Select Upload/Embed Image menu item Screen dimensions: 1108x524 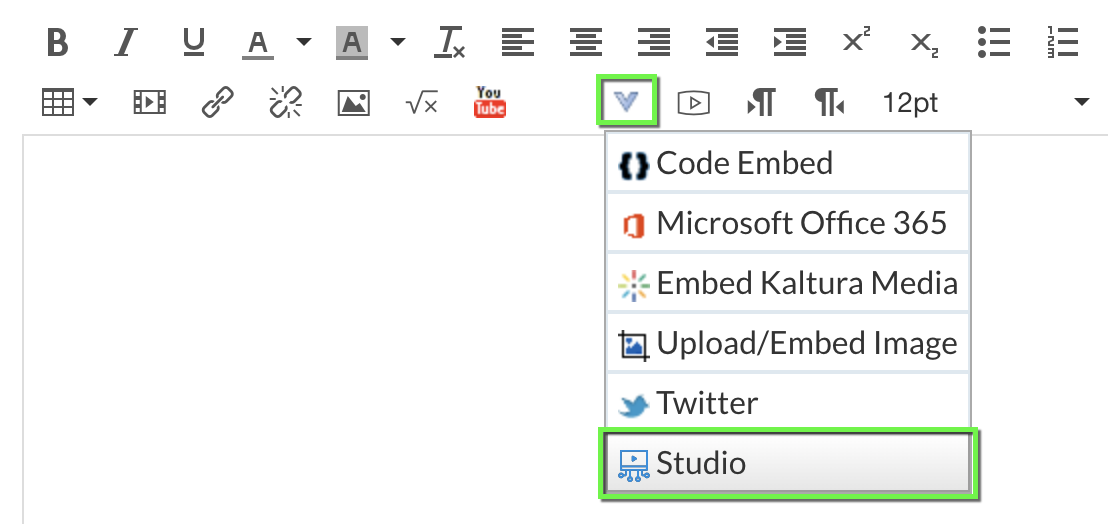pyautogui.click(x=788, y=343)
